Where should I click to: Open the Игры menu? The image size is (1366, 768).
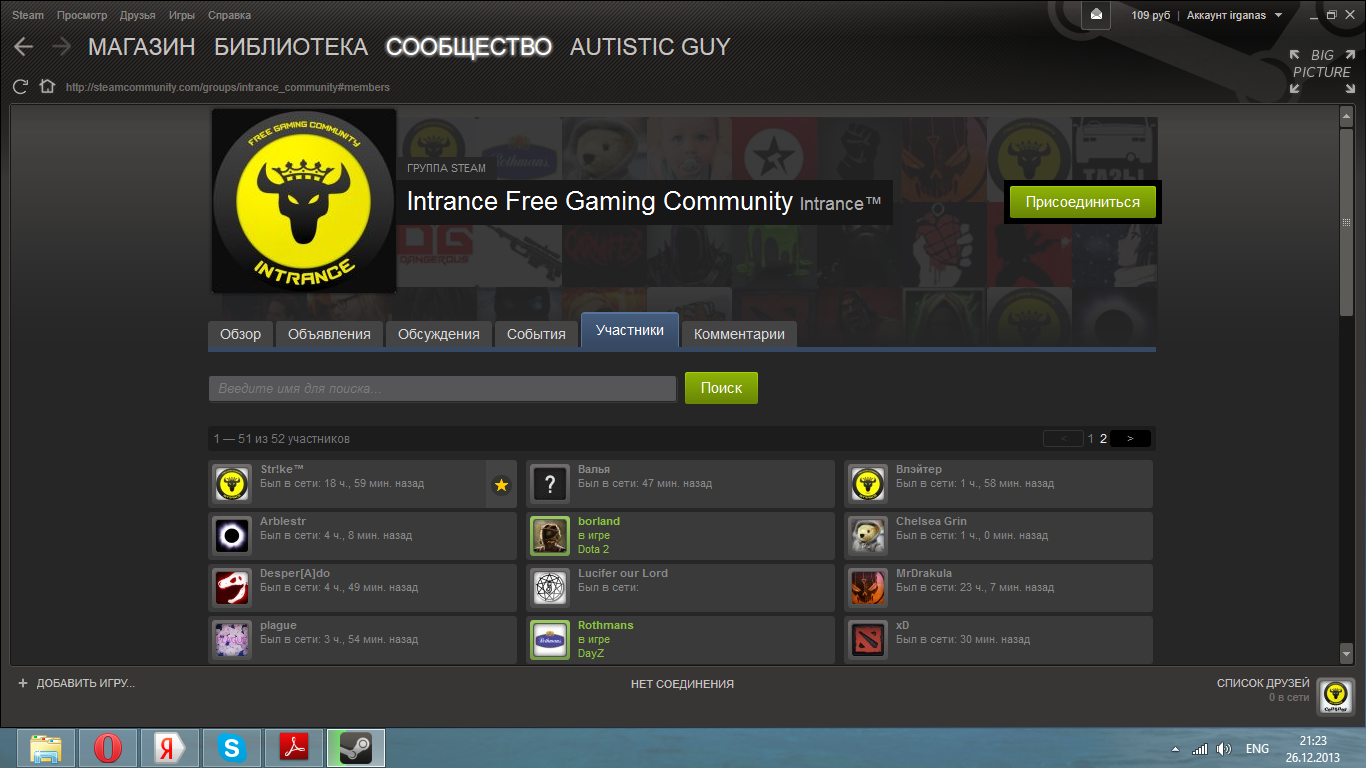coord(182,15)
